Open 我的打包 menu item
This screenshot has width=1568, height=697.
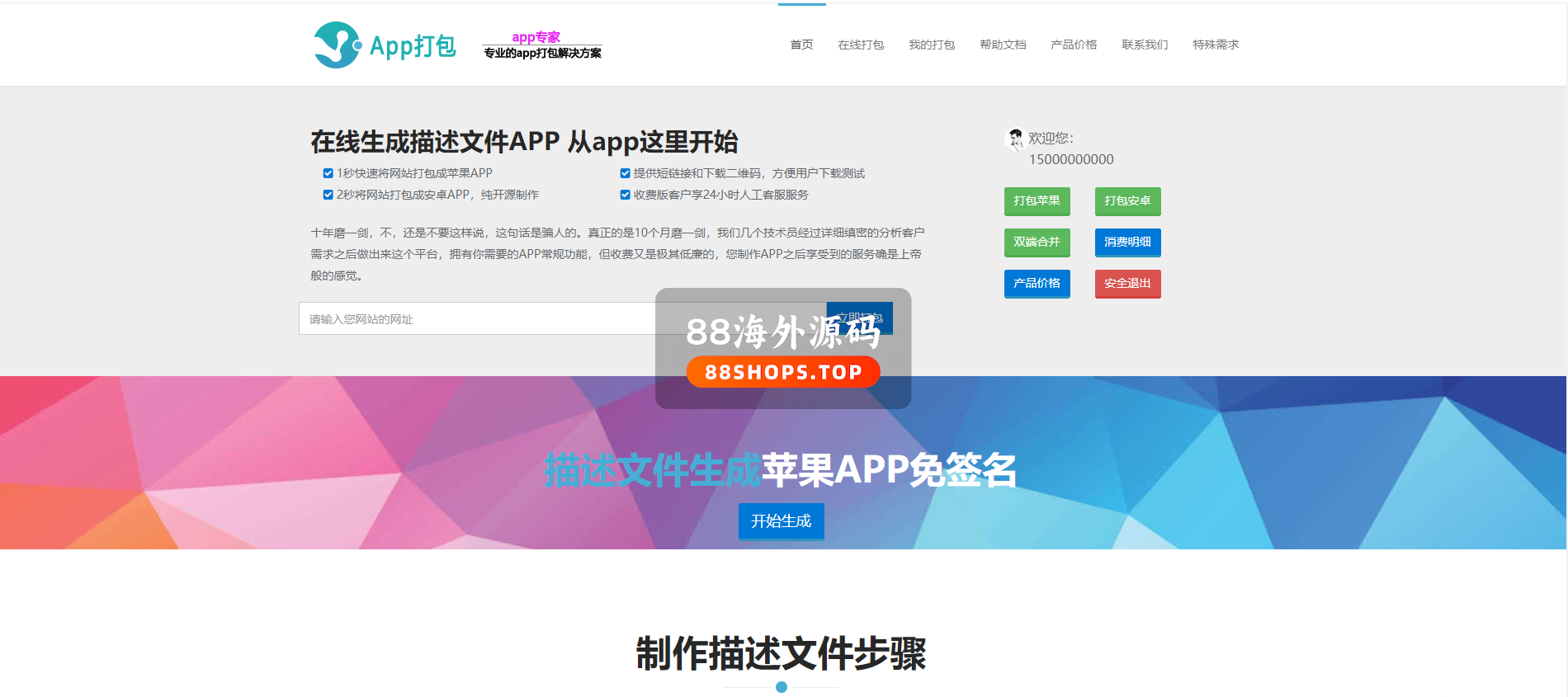click(x=932, y=45)
